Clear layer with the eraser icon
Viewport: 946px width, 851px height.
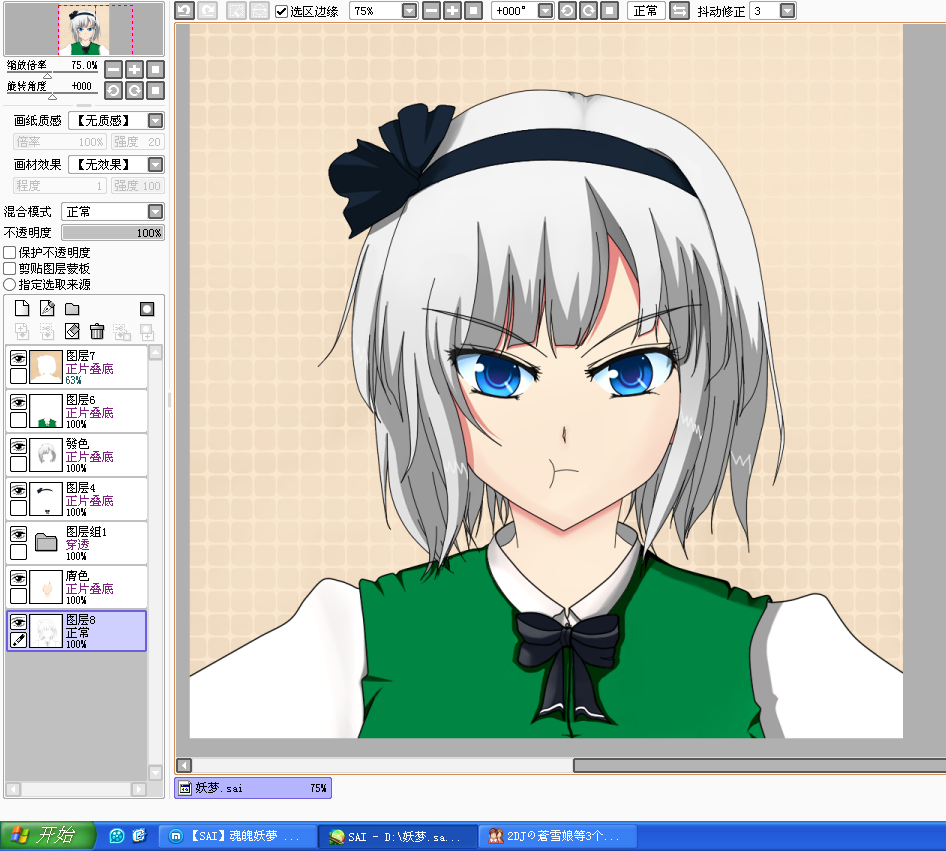[x=72, y=331]
